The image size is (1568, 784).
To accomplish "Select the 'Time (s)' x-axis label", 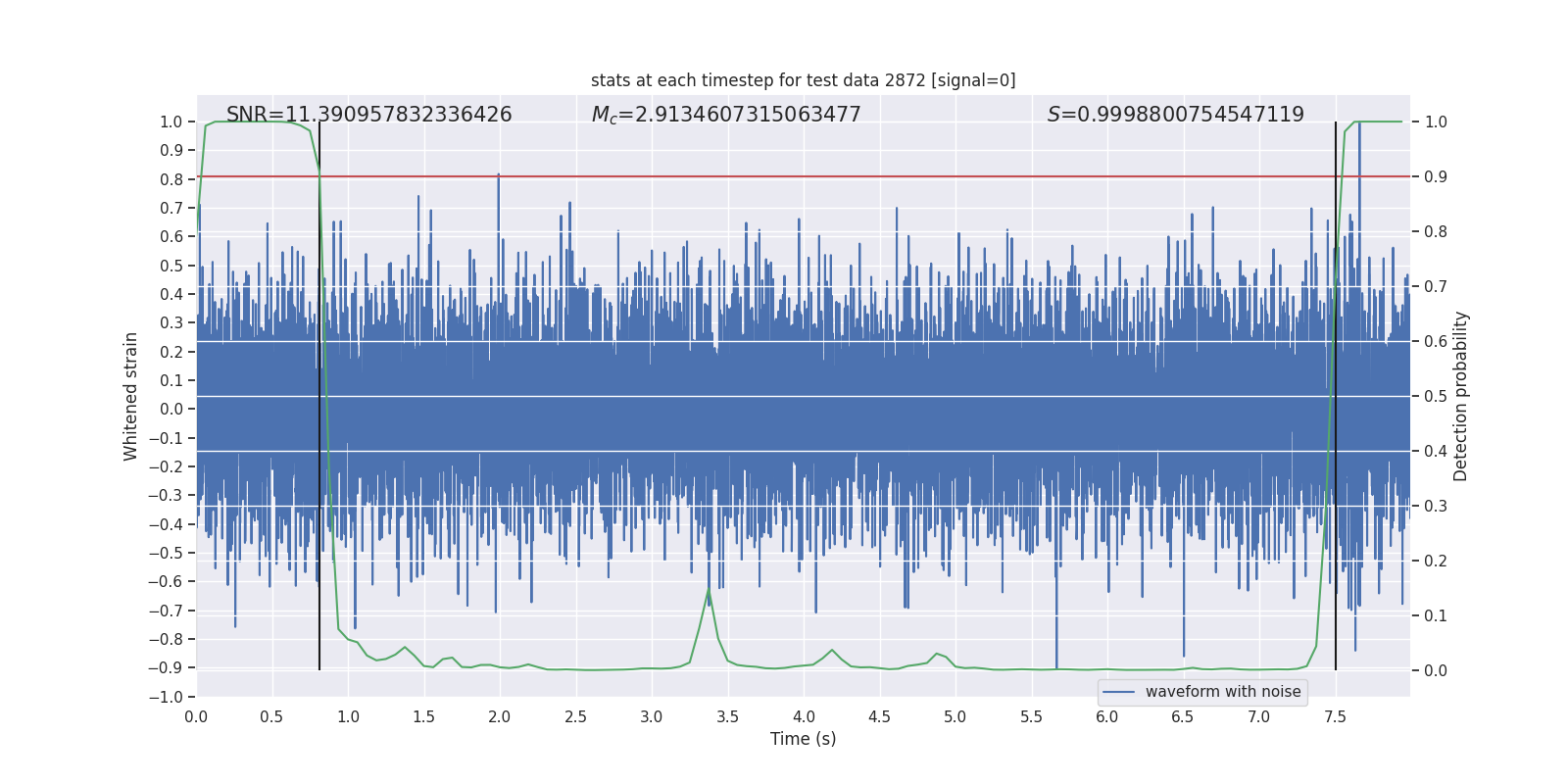I will (x=803, y=739).
